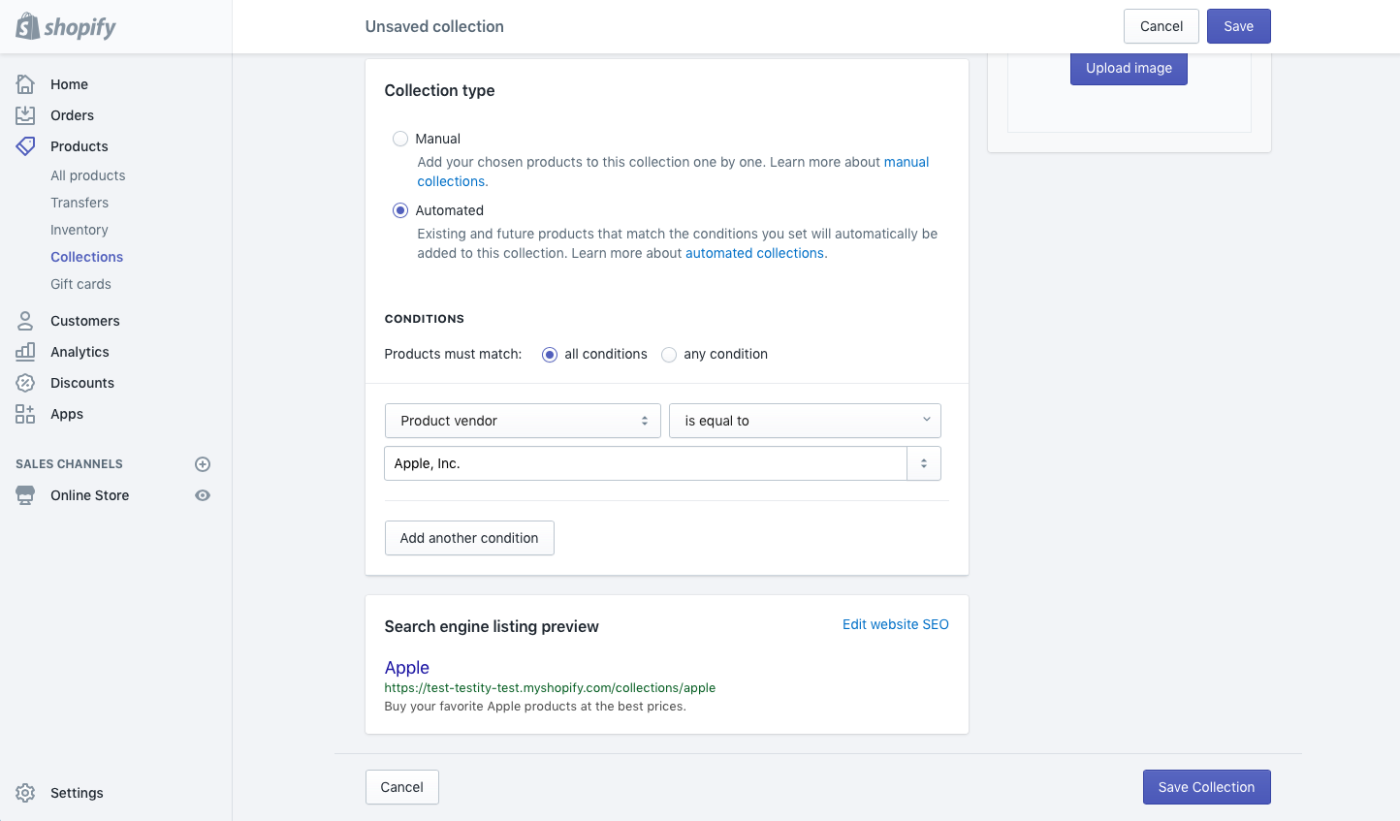Choose the 'any condition' radio option
The height and width of the screenshot is (821, 1400).
(669, 354)
